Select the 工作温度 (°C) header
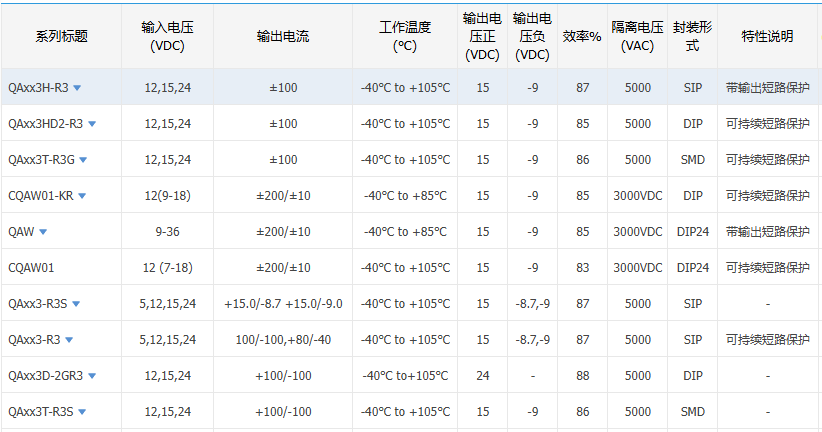 pyautogui.click(x=405, y=37)
